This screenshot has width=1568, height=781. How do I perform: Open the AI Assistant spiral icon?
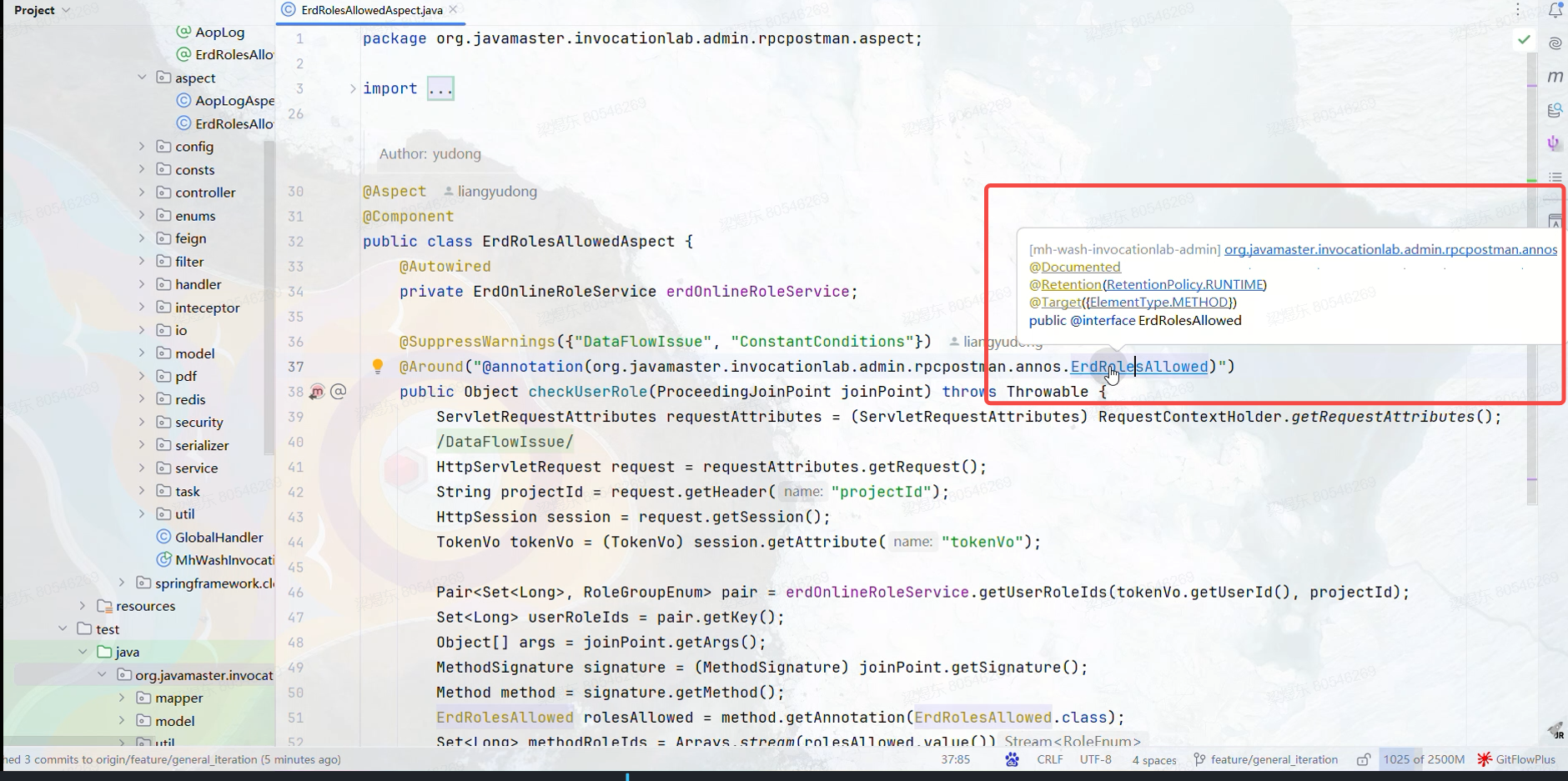coord(1554,43)
